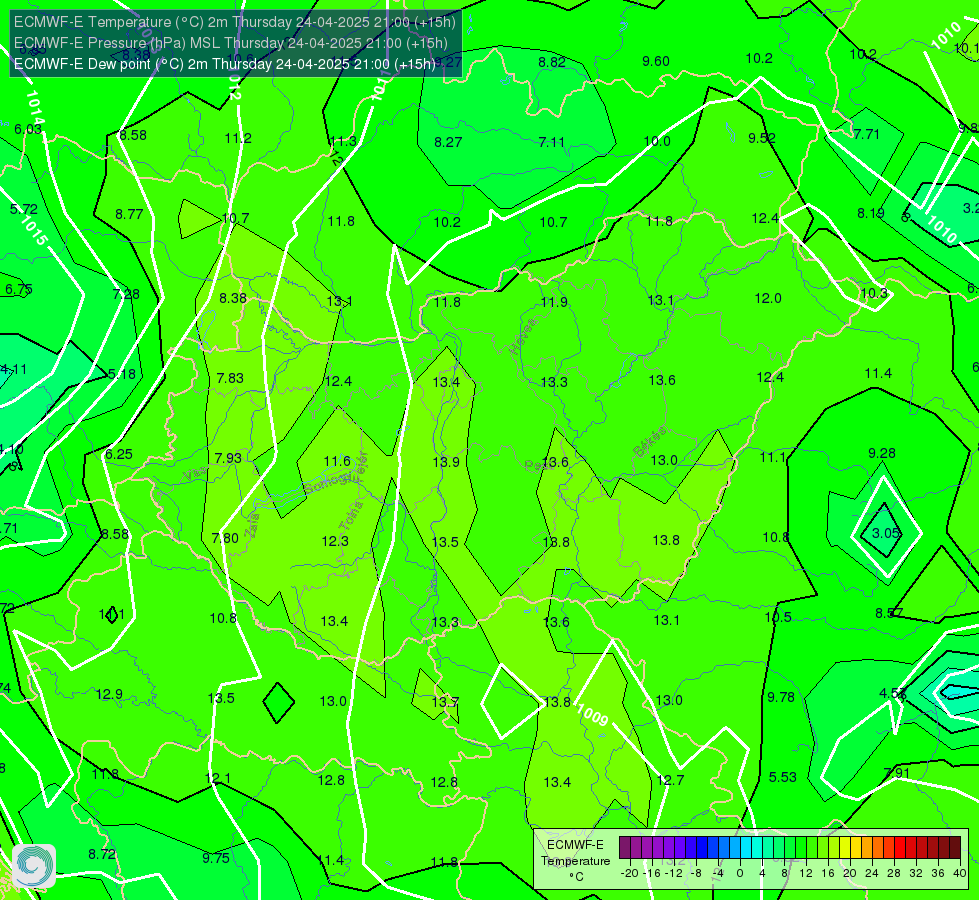Screen dimensions: 979x900
Task: Click the 12.9 temperature value
Action: [109, 694]
